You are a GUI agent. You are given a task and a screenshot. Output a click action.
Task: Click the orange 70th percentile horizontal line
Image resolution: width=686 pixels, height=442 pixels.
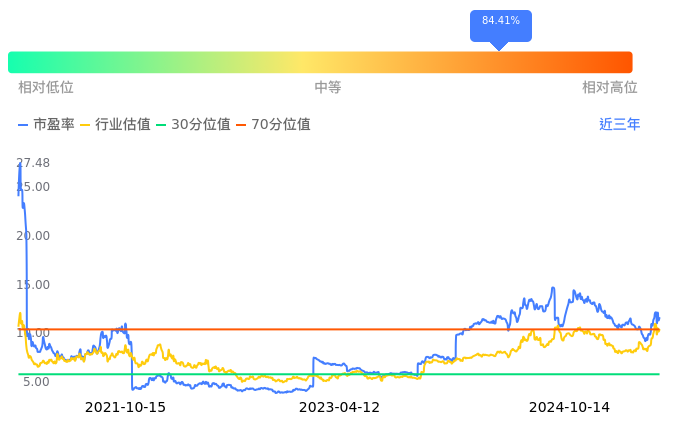pyautogui.click(x=300, y=329)
